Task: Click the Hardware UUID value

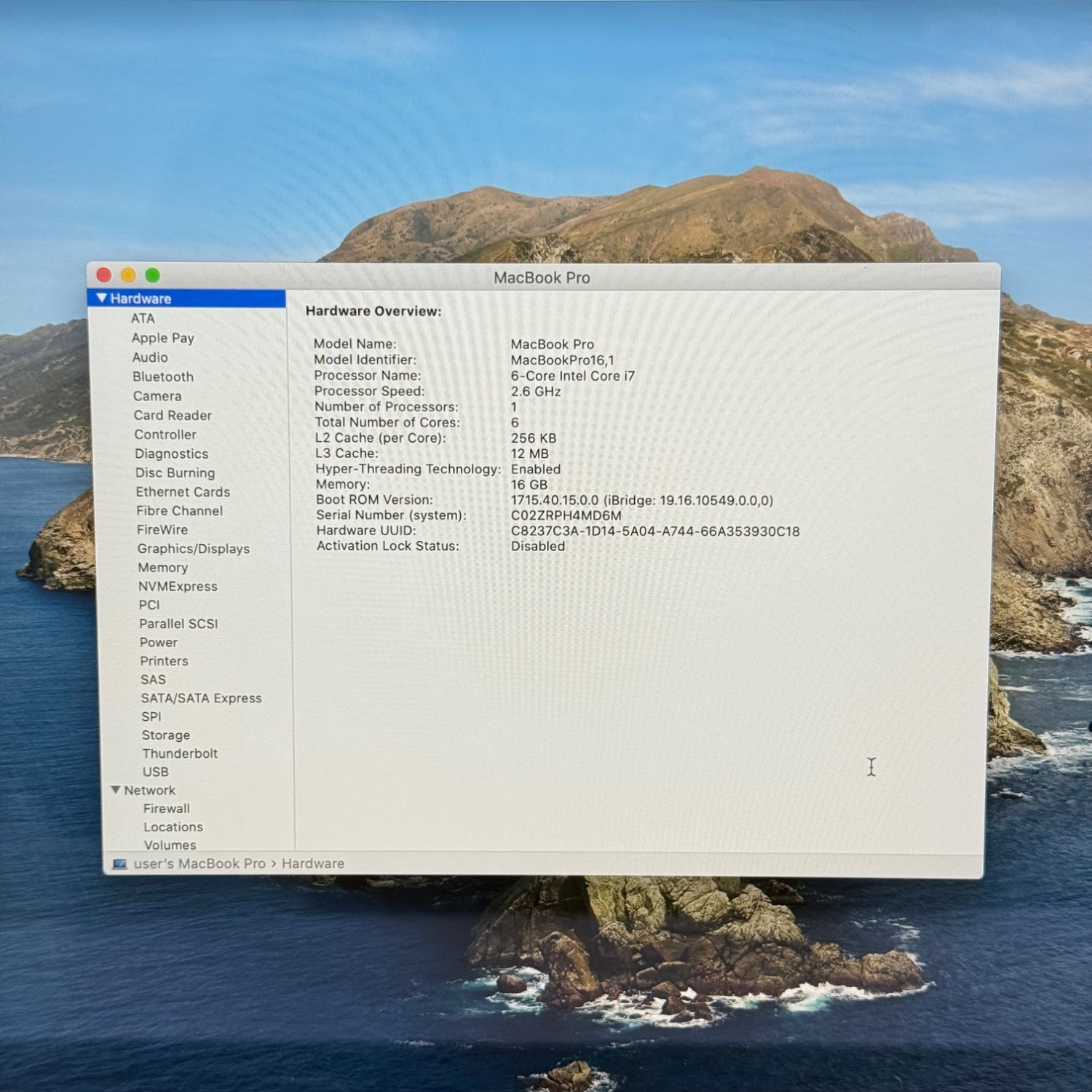Action: 655,531
